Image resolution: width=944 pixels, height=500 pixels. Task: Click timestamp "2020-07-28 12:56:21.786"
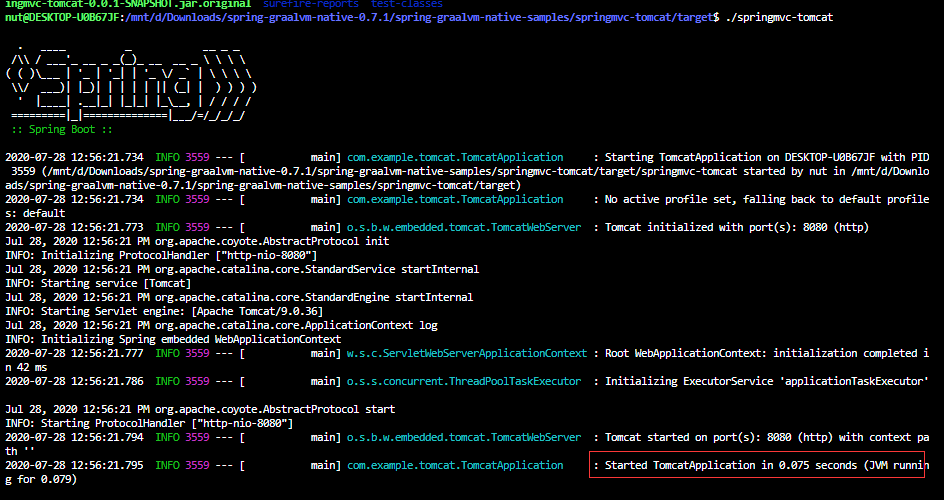(74, 381)
